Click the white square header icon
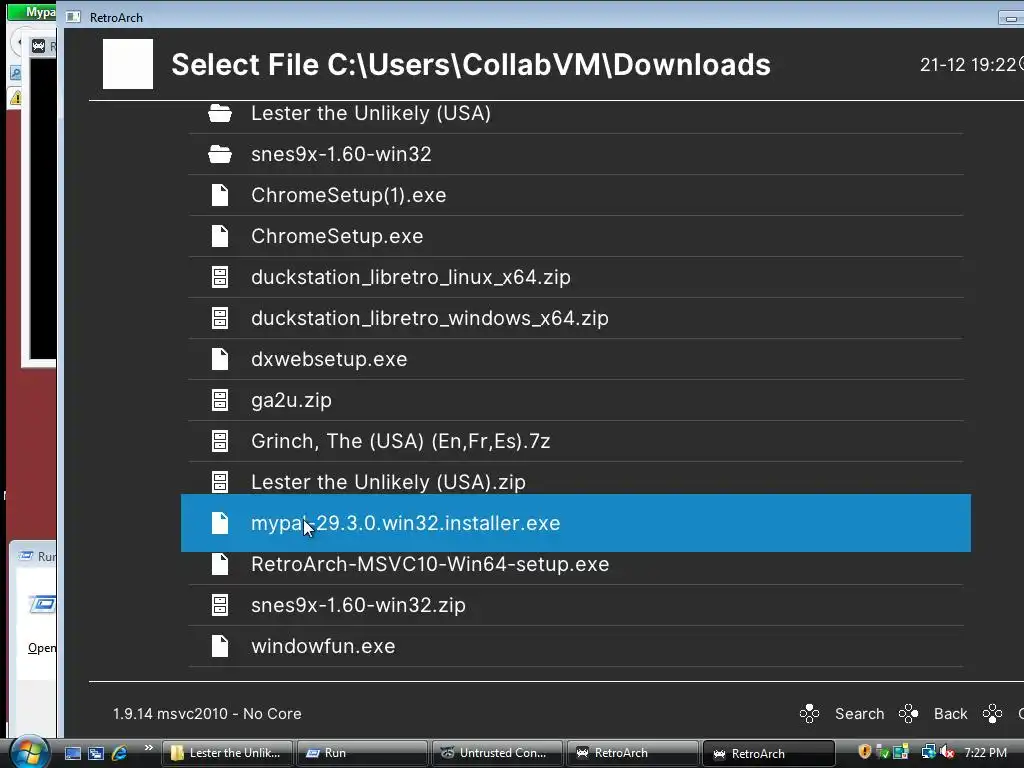The height and width of the screenshot is (768, 1024). (x=128, y=64)
